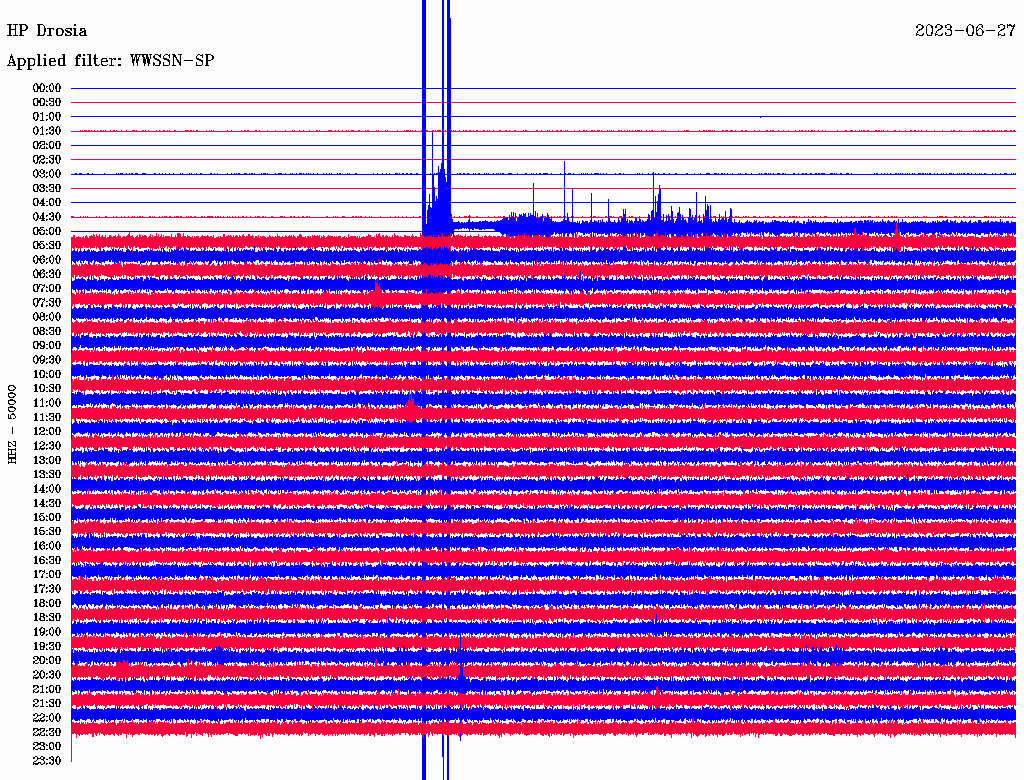Select the 02:00 time label
The image size is (1024, 780).
pyautogui.click(x=47, y=146)
